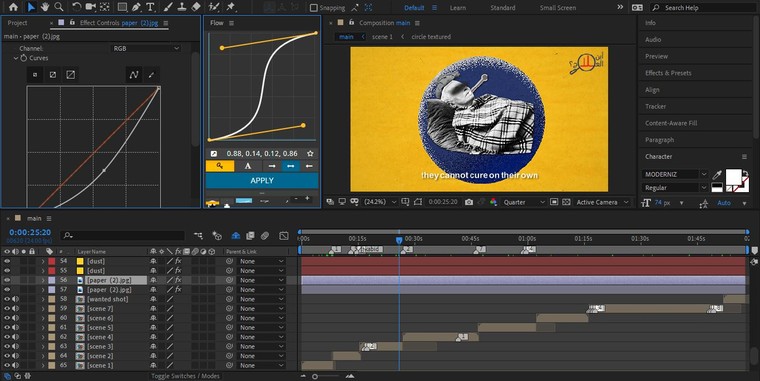The height and width of the screenshot is (381, 760).
Task: Select the Pen tool
Action: coord(136,7)
